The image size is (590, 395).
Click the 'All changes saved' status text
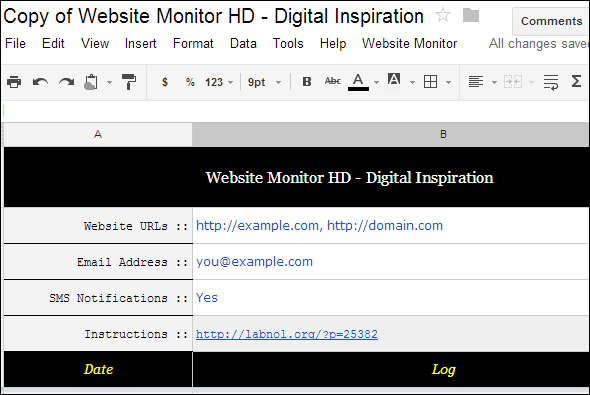(539, 44)
